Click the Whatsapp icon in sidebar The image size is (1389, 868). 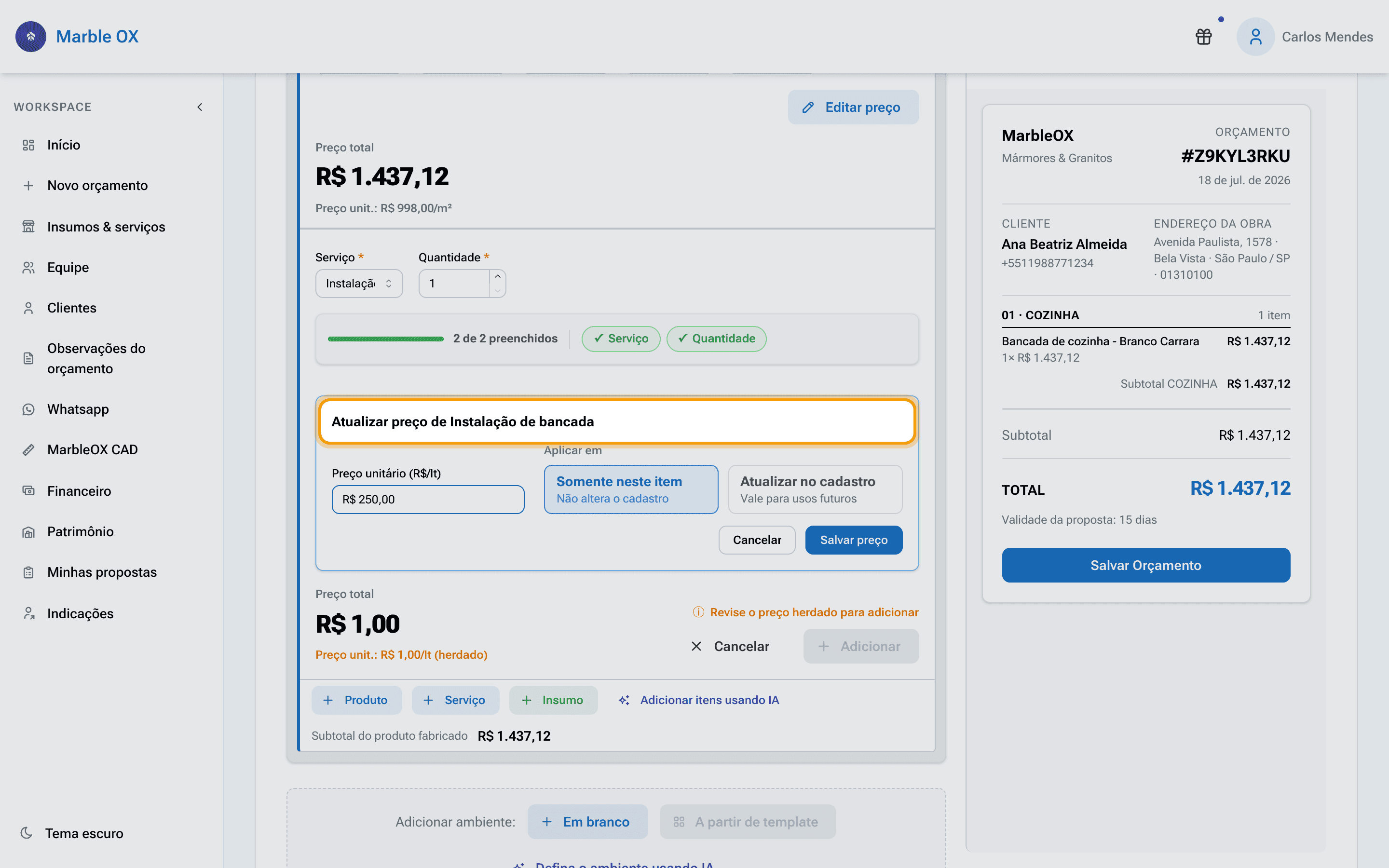[28, 409]
